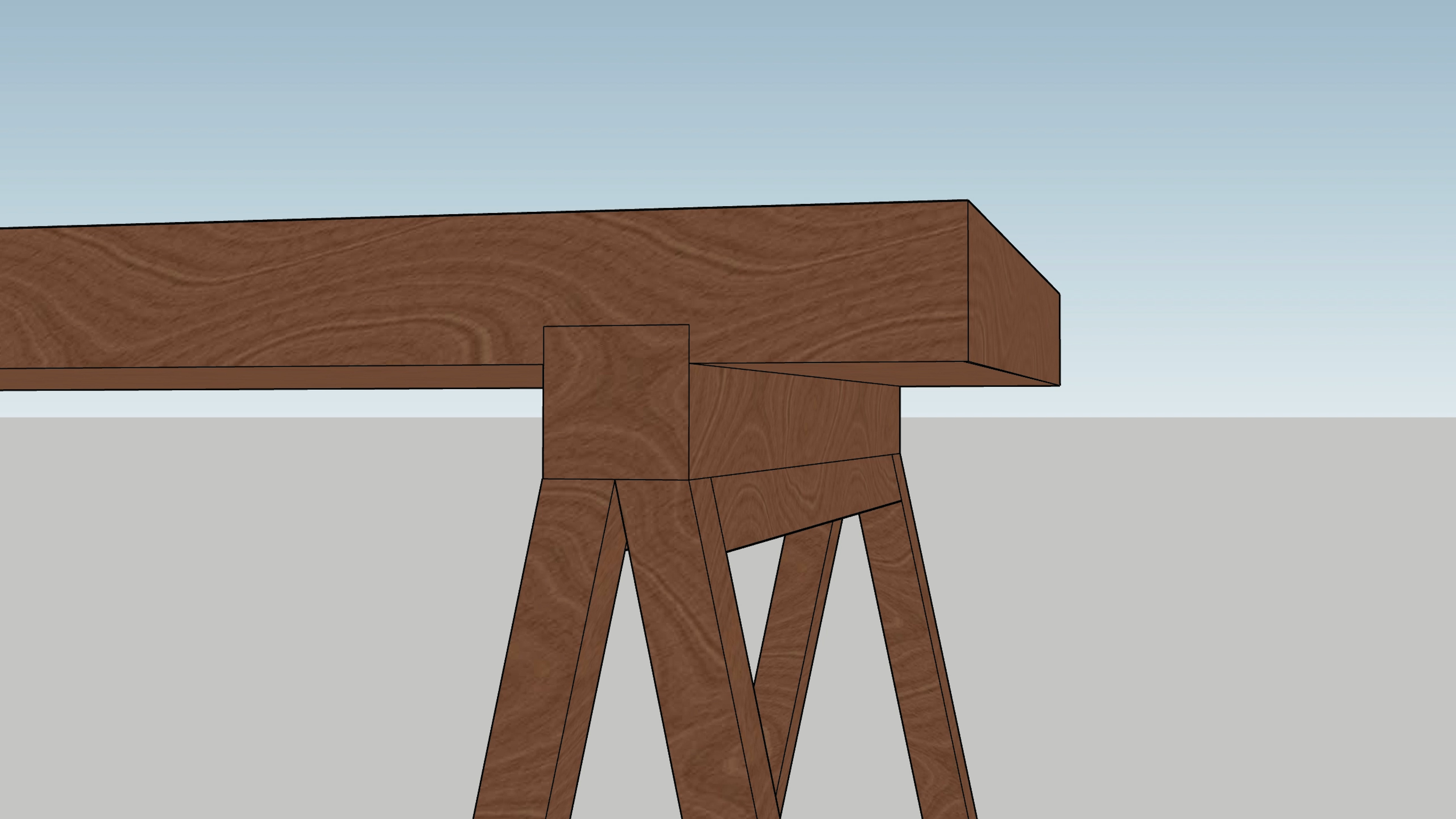
Task: Select triangular underside of tabletop near right end
Action: [927, 374]
